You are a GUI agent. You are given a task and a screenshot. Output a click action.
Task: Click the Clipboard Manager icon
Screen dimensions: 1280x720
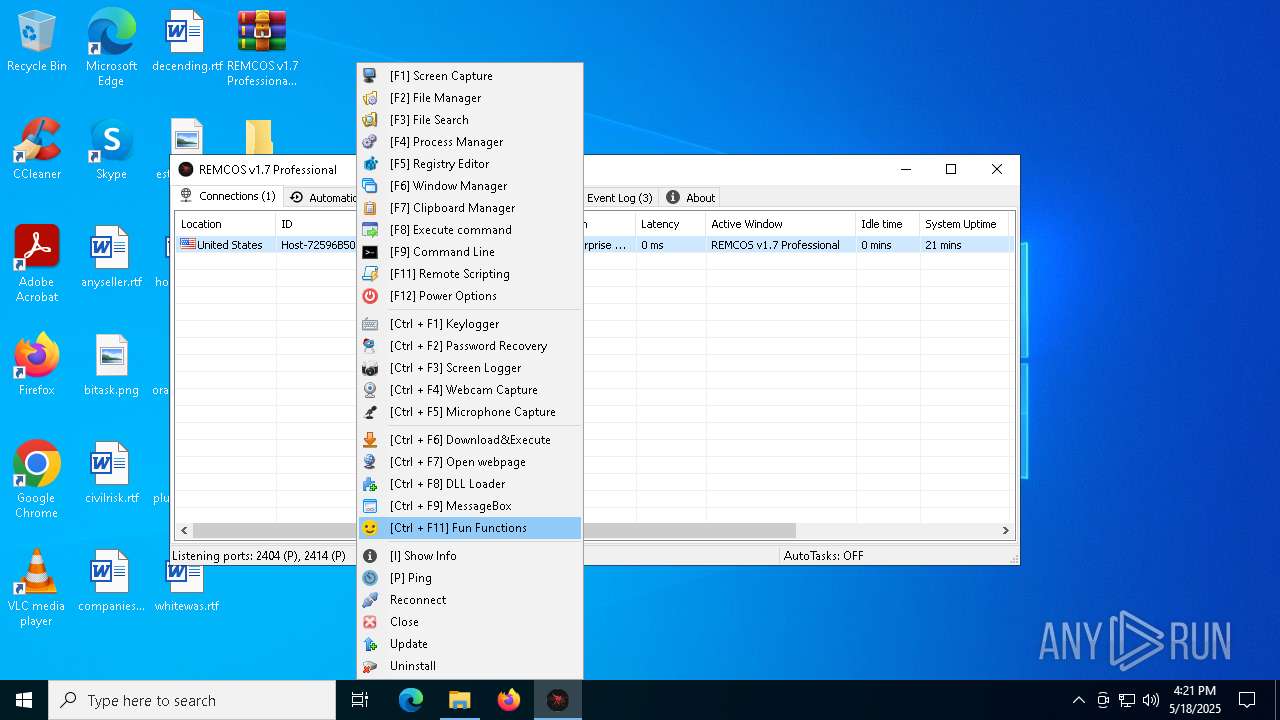coord(370,208)
